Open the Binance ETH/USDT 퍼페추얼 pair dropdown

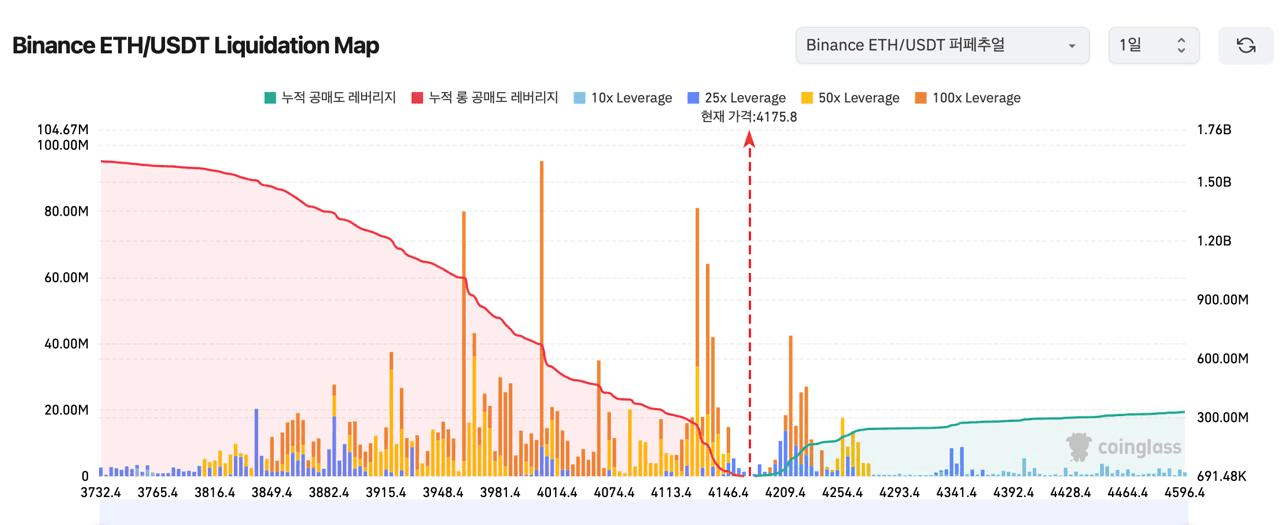[942, 46]
